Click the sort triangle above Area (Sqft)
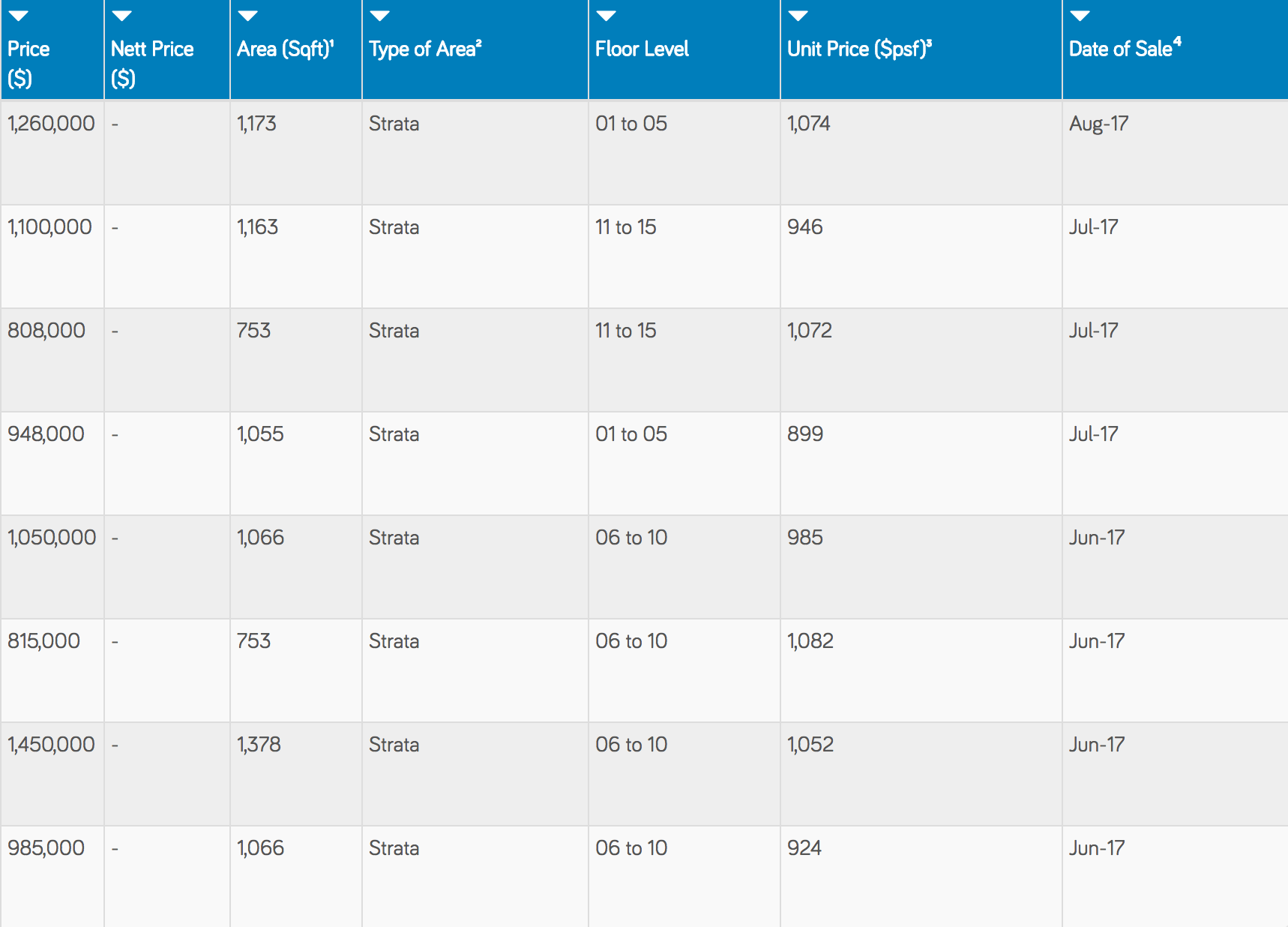1288x927 pixels. (x=248, y=16)
